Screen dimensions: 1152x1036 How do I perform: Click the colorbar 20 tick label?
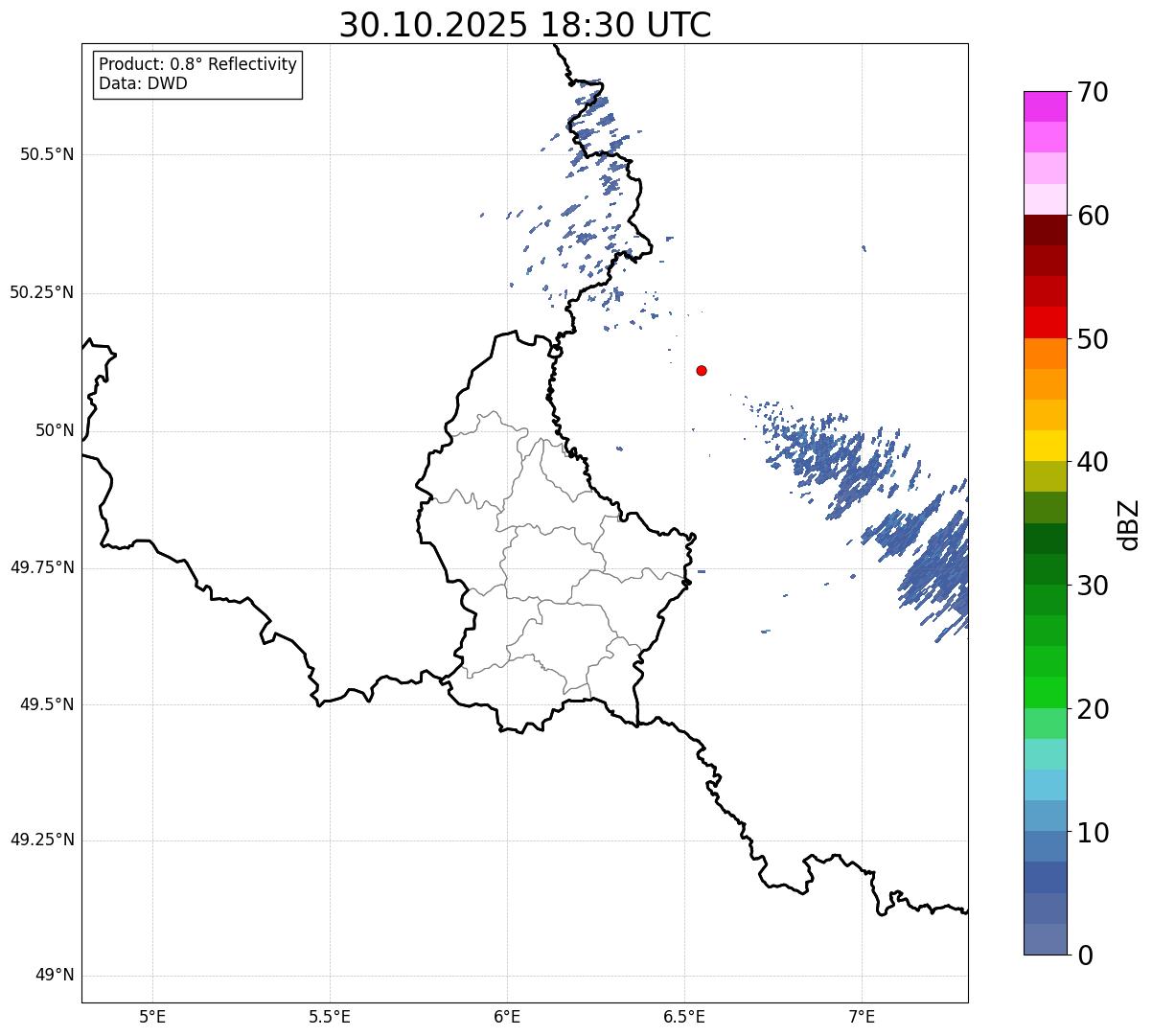1093,709
